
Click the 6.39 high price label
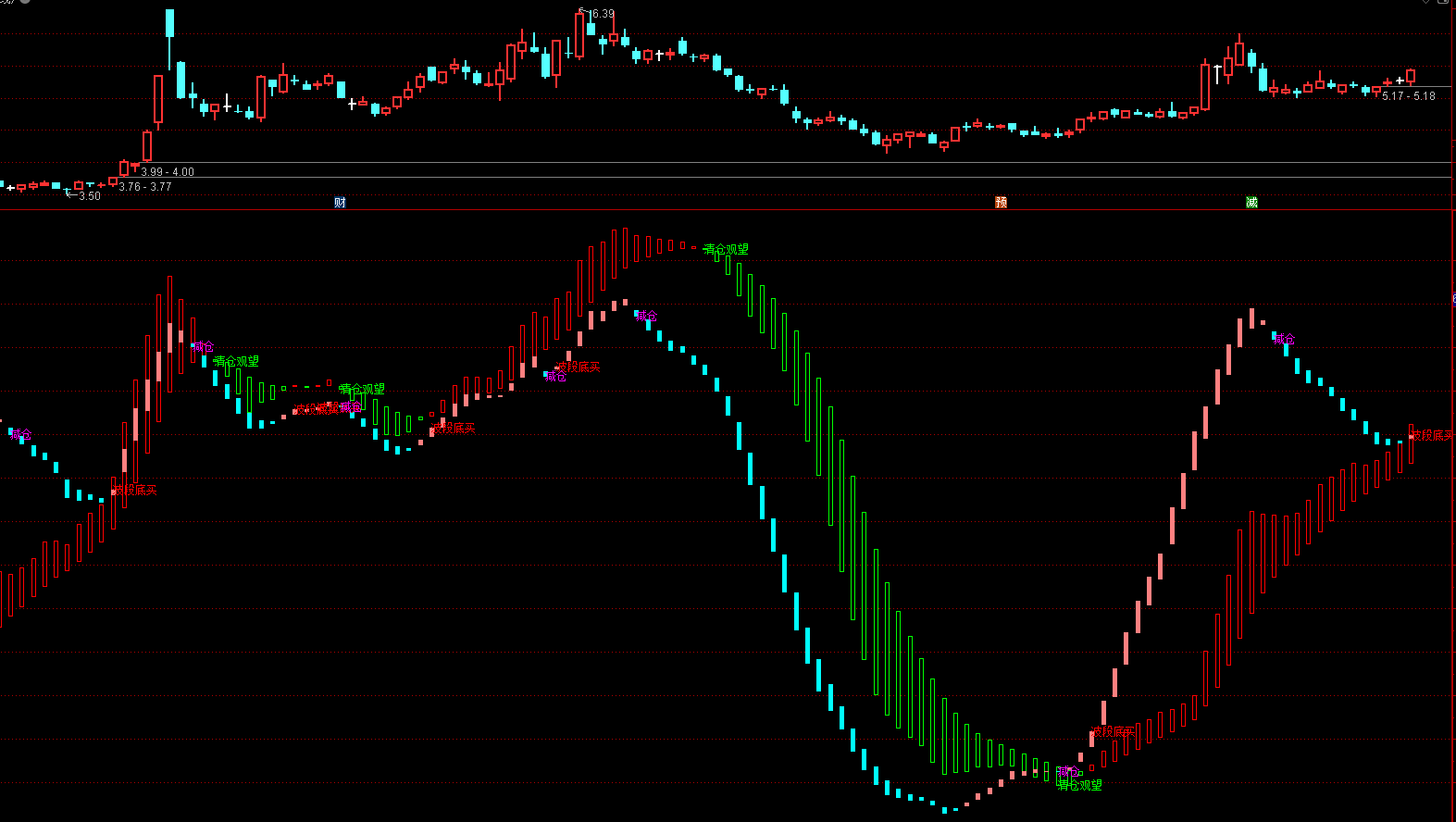(601, 14)
